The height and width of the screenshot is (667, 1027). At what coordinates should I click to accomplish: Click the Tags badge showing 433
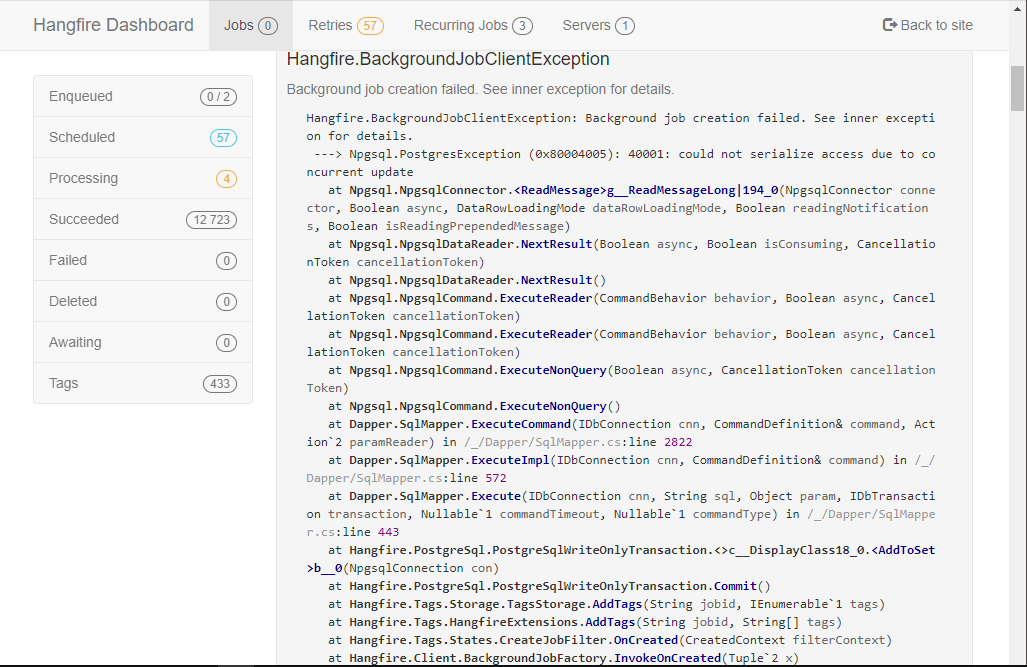pyautogui.click(x=219, y=383)
